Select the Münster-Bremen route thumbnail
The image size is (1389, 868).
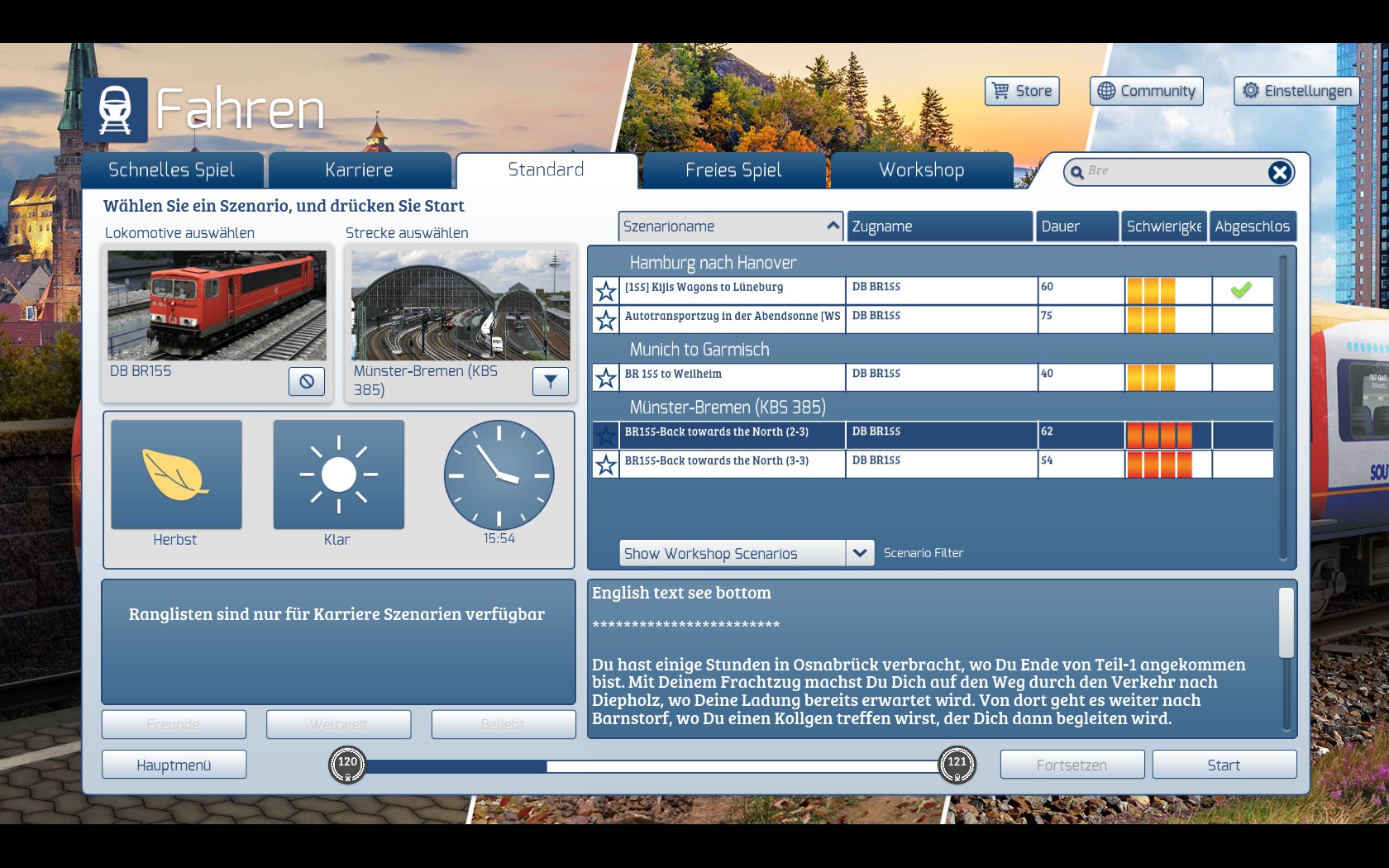(461, 305)
